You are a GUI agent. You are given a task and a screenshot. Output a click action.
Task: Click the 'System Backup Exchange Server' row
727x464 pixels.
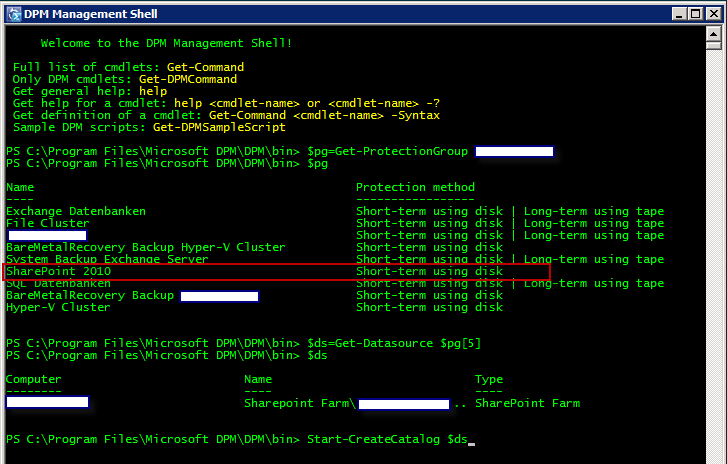[335, 259]
